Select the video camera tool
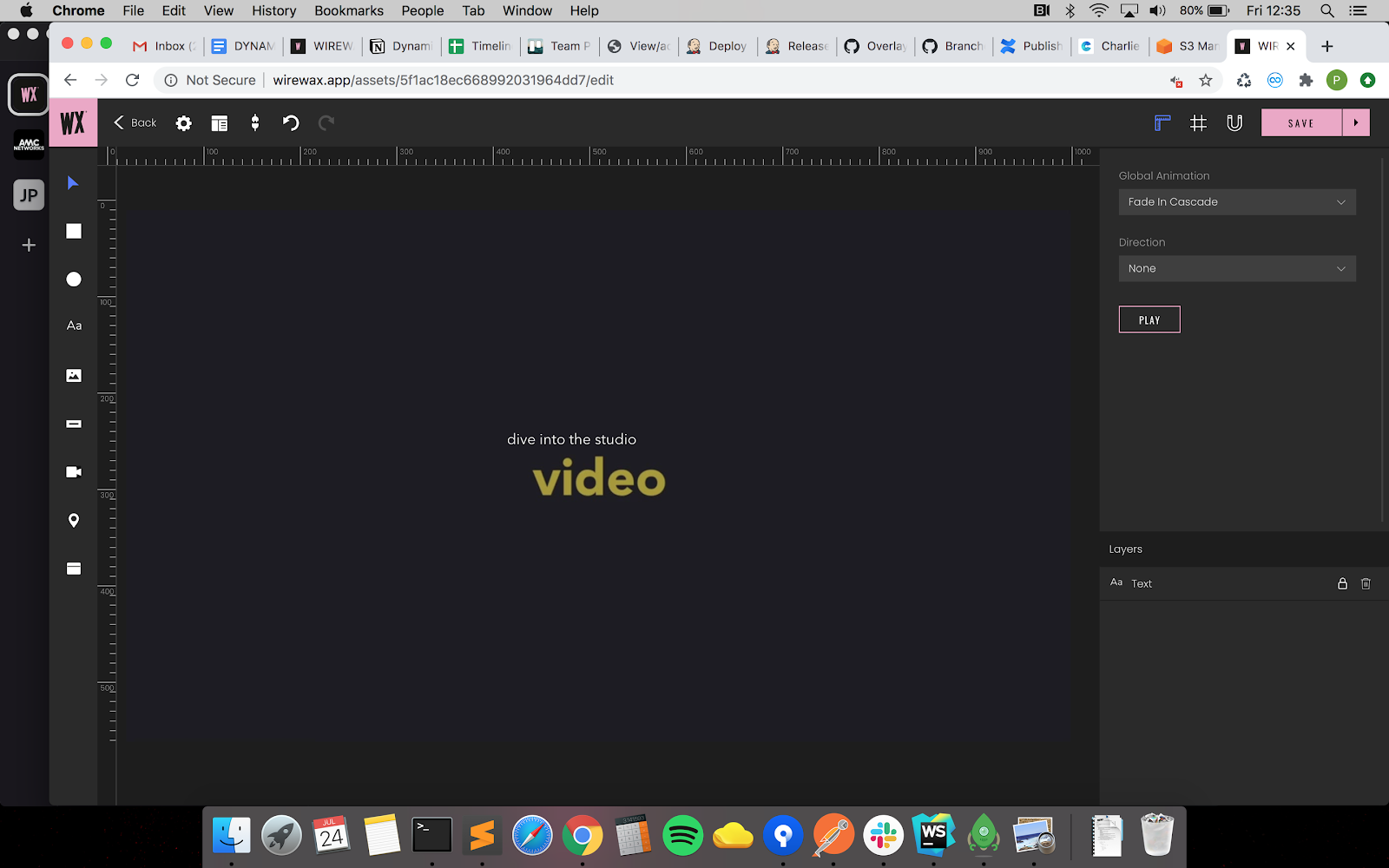Screen dimensions: 1389x868 click(74, 472)
